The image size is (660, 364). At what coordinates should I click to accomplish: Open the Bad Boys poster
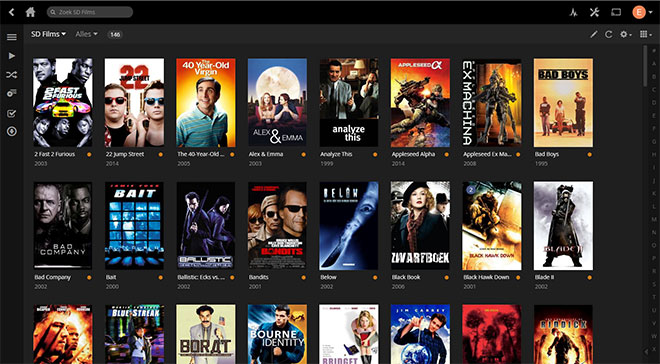[x=563, y=102]
